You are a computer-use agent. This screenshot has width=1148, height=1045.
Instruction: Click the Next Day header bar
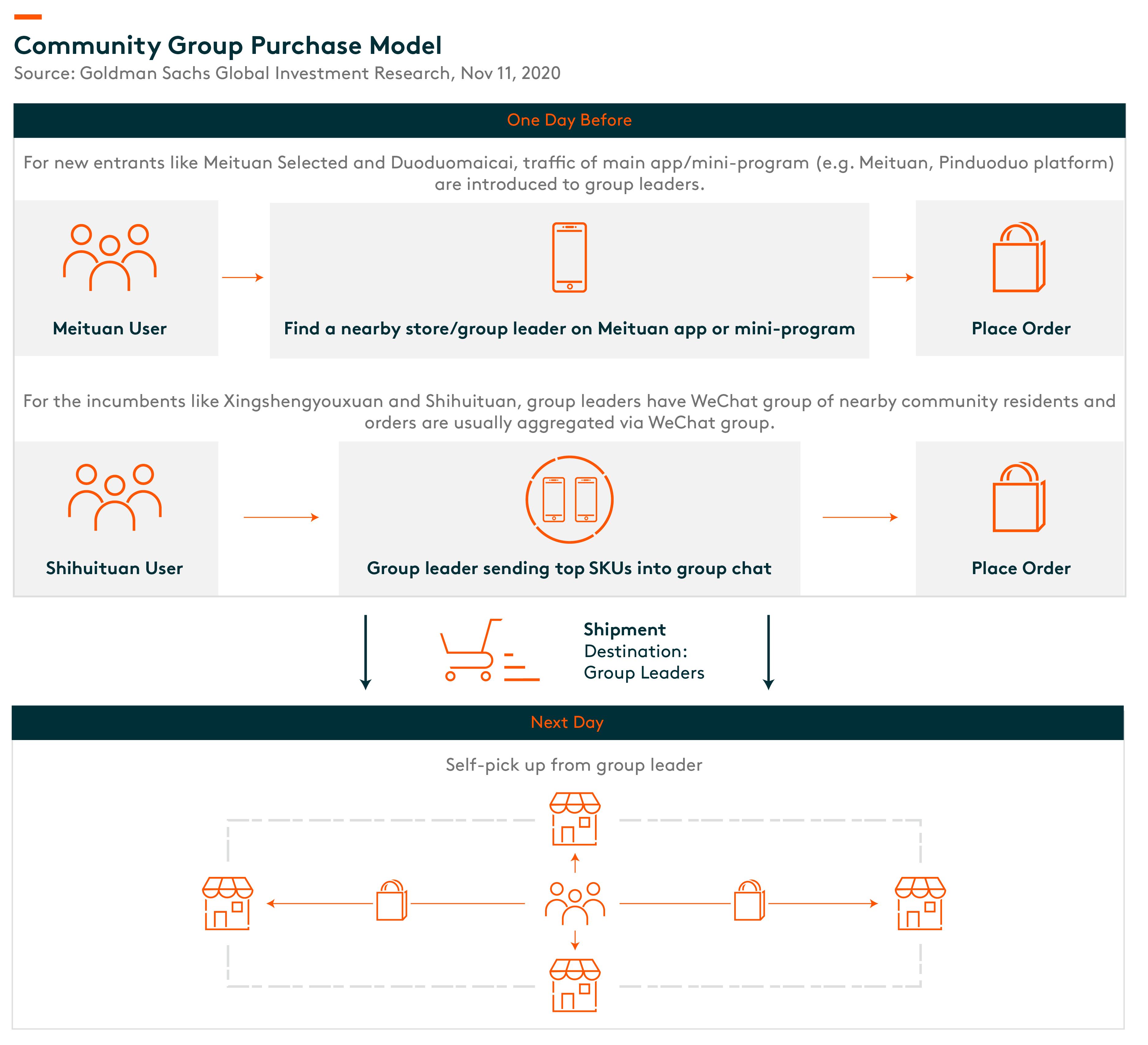(568, 723)
